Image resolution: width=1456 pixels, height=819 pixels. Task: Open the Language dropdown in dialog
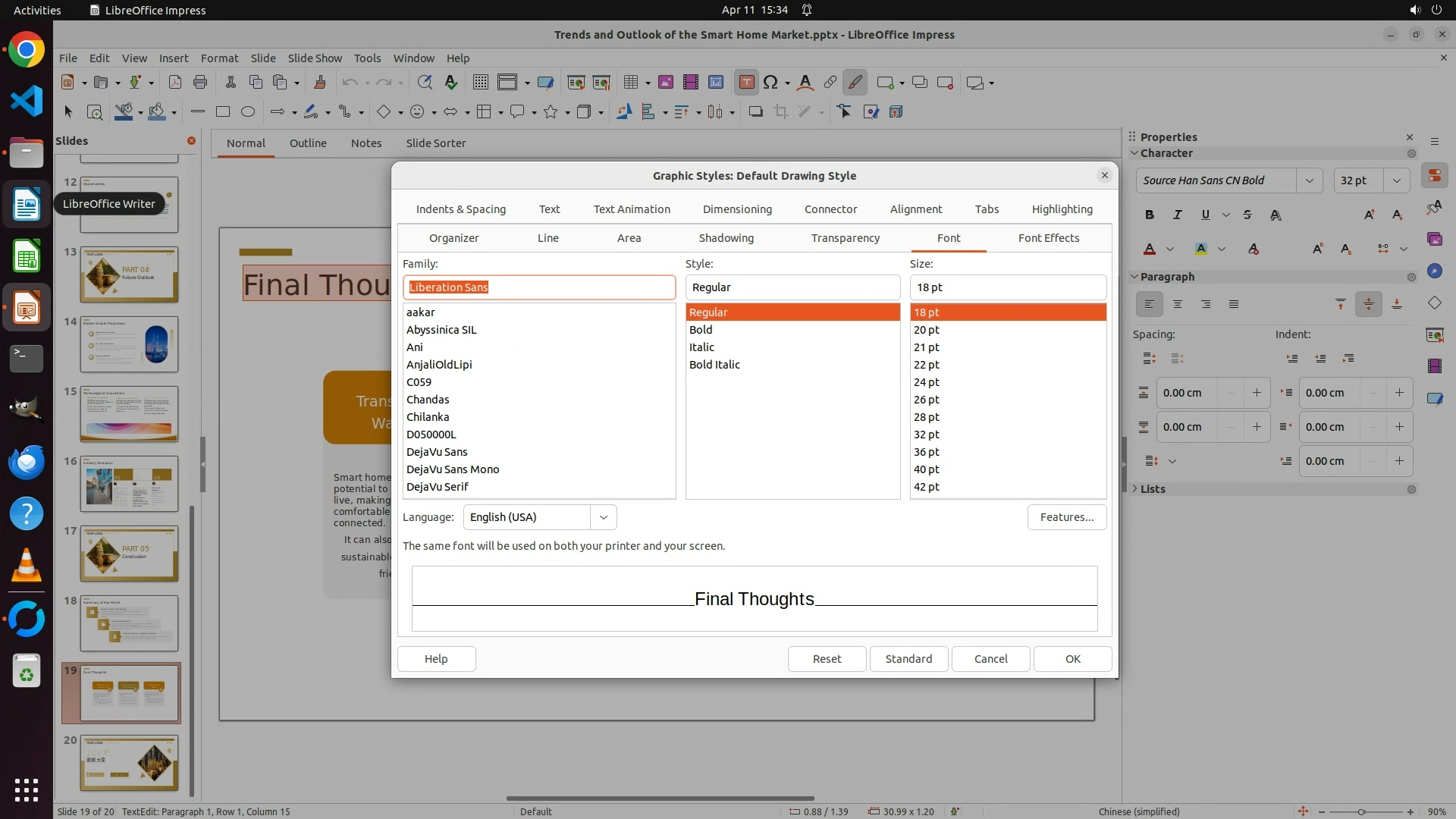(604, 517)
